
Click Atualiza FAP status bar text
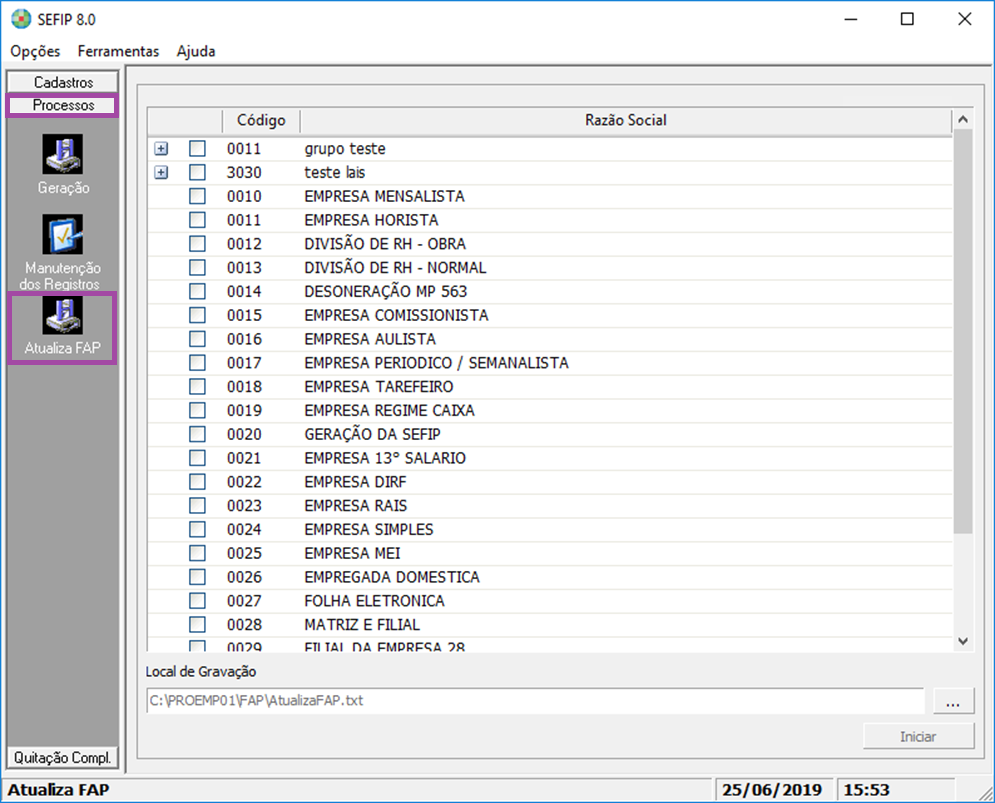(58, 790)
